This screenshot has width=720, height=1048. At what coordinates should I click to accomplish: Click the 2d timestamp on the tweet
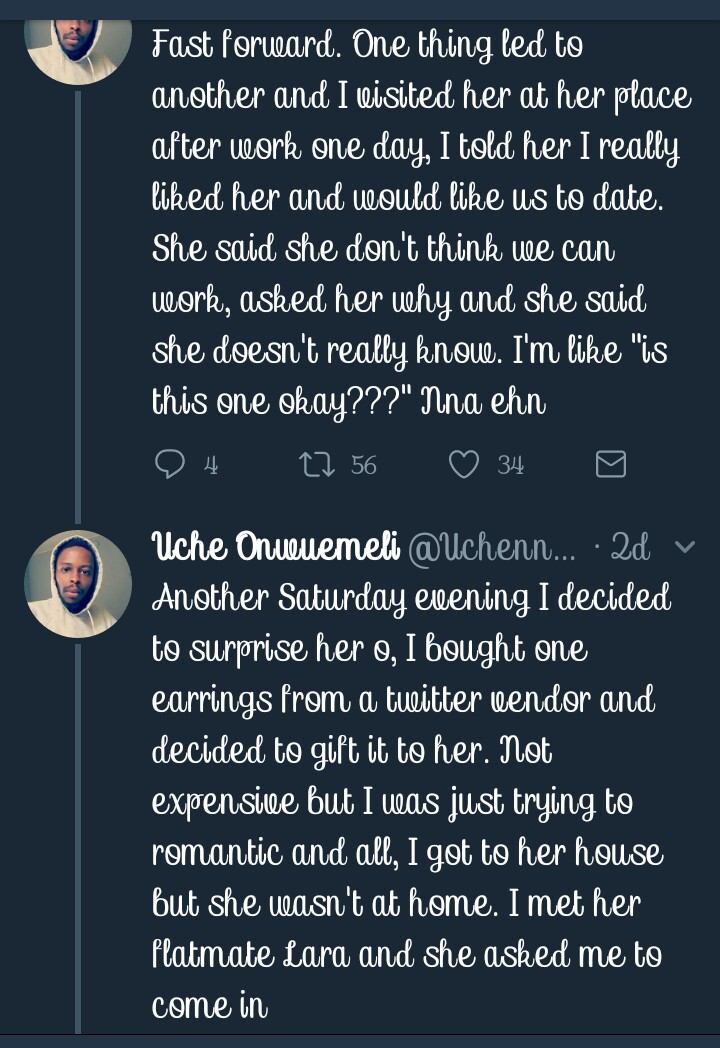[x=630, y=547]
